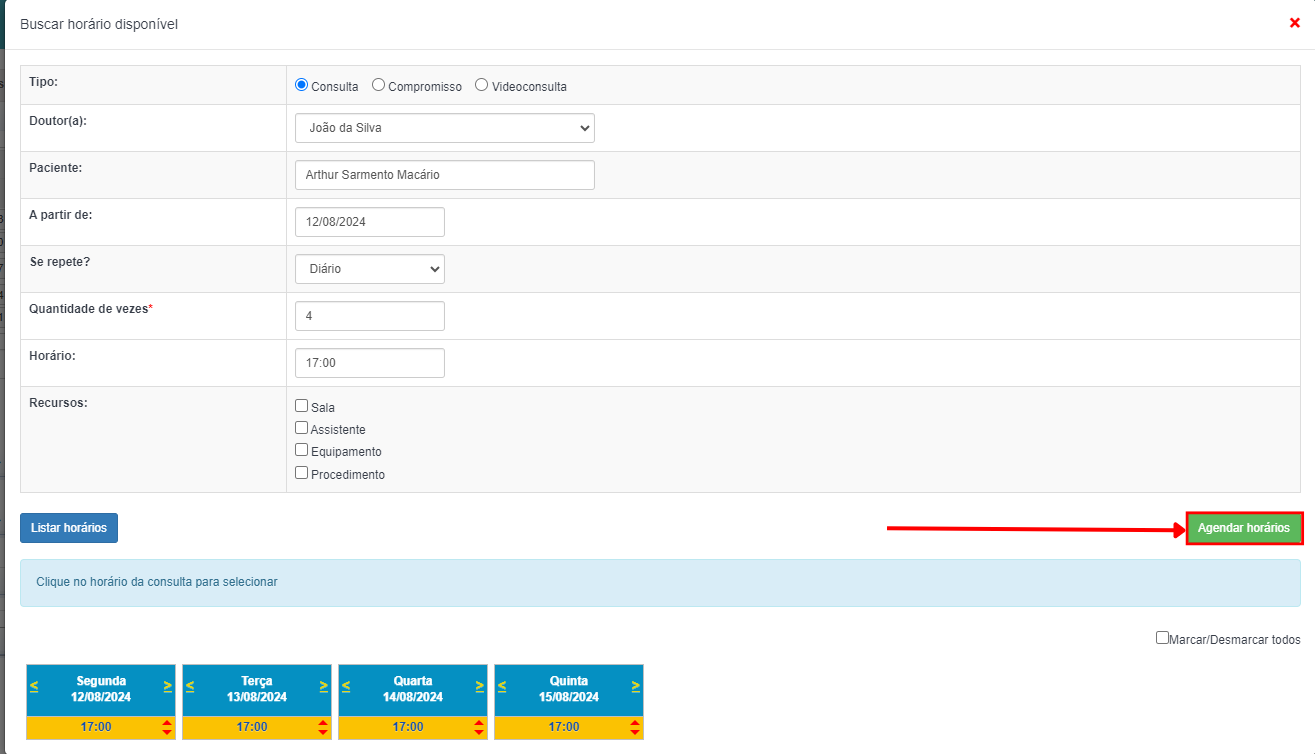Go to previous day on Quarta 14/08/2024 card

[x=346, y=686]
